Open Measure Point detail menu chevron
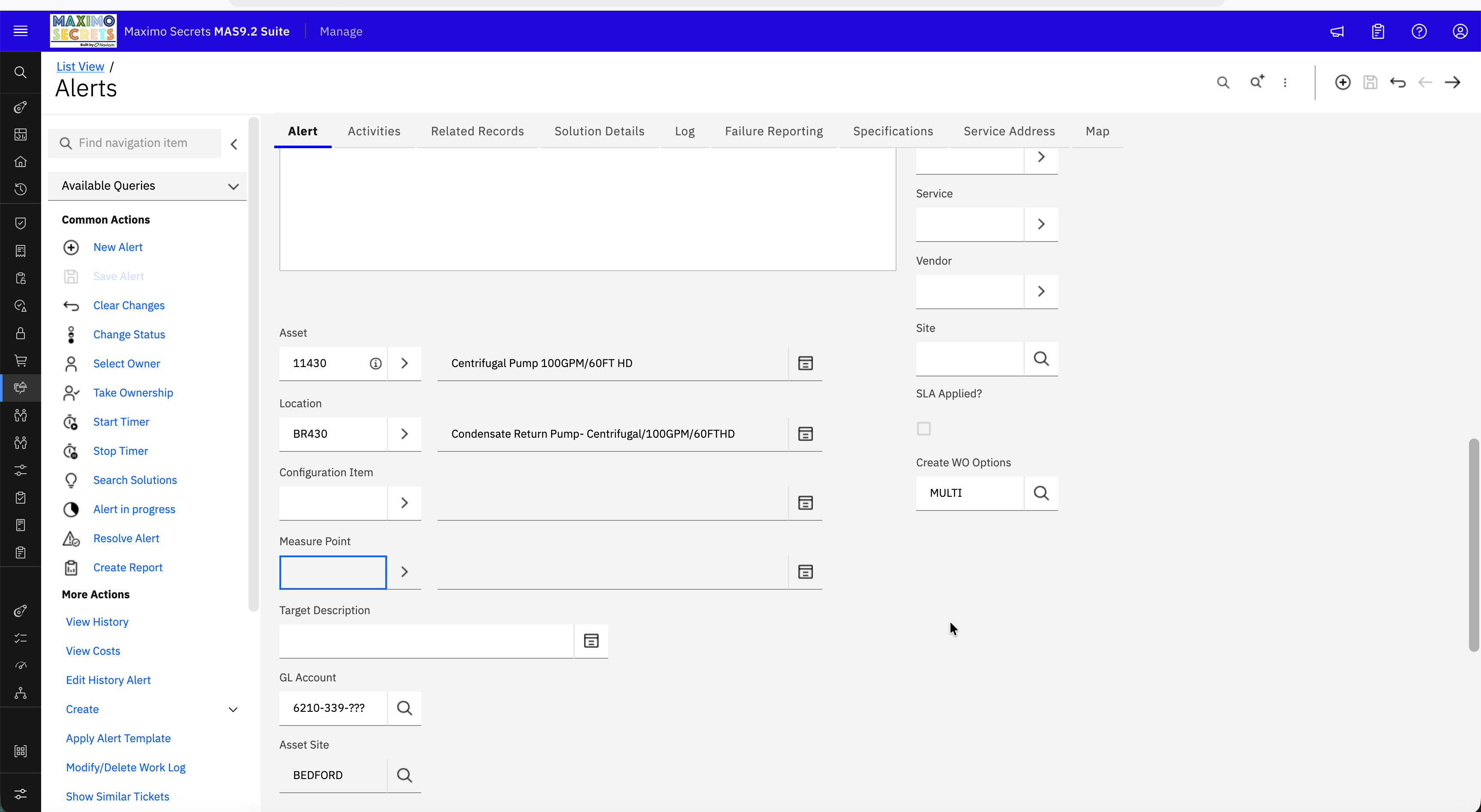Viewport: 1481px width, 812px height. (x=404, y=572)
